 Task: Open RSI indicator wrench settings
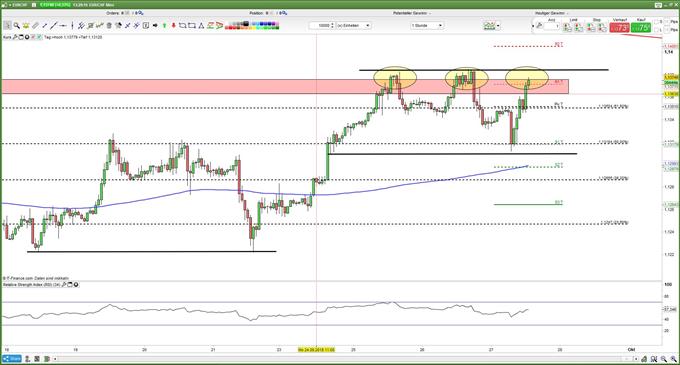click(x=63, y=285)
